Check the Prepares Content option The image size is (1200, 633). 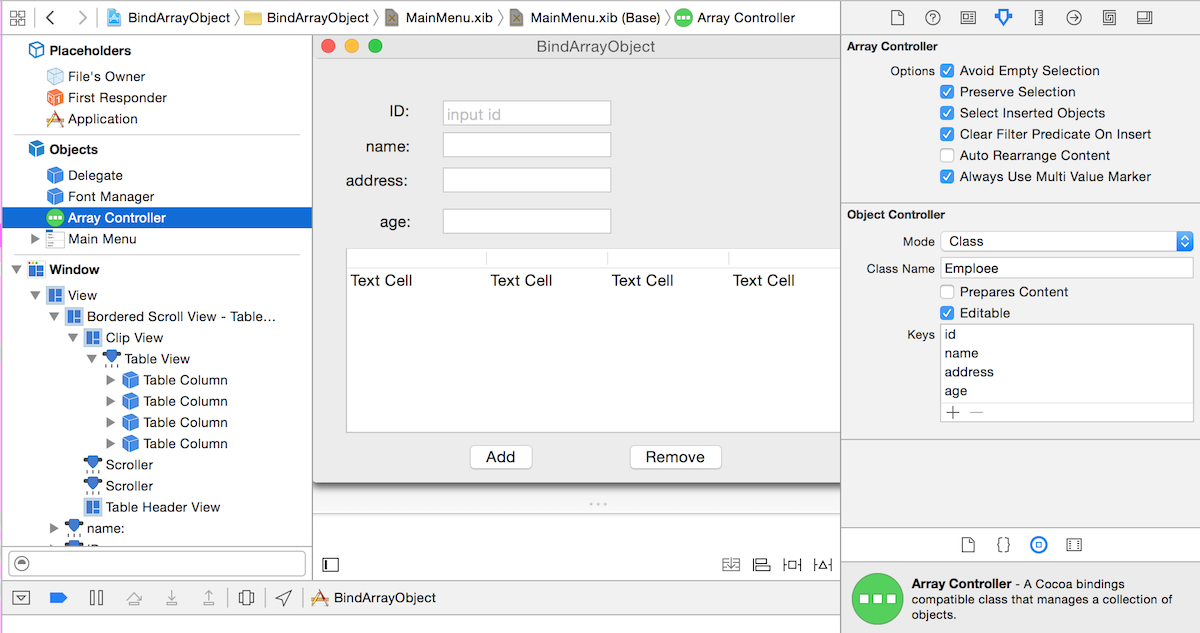pos(946,292)
